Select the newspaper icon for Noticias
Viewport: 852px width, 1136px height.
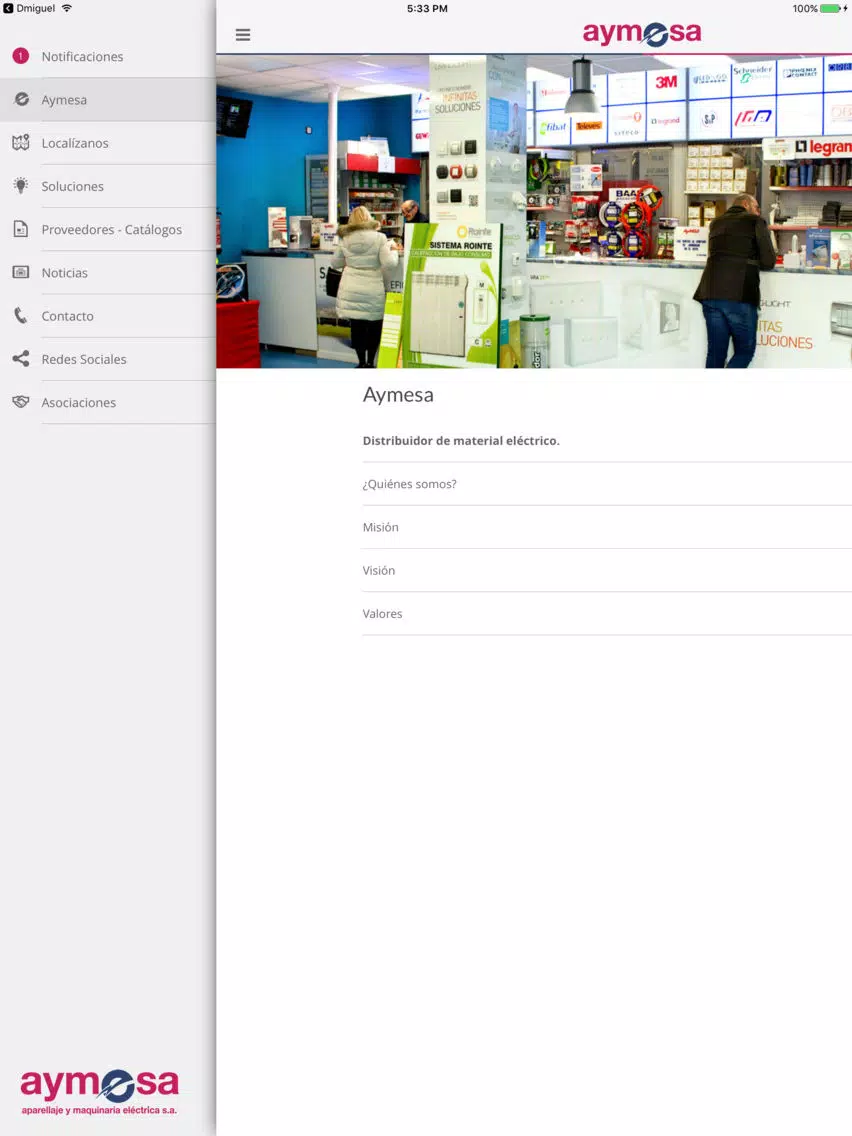point(21,272)
